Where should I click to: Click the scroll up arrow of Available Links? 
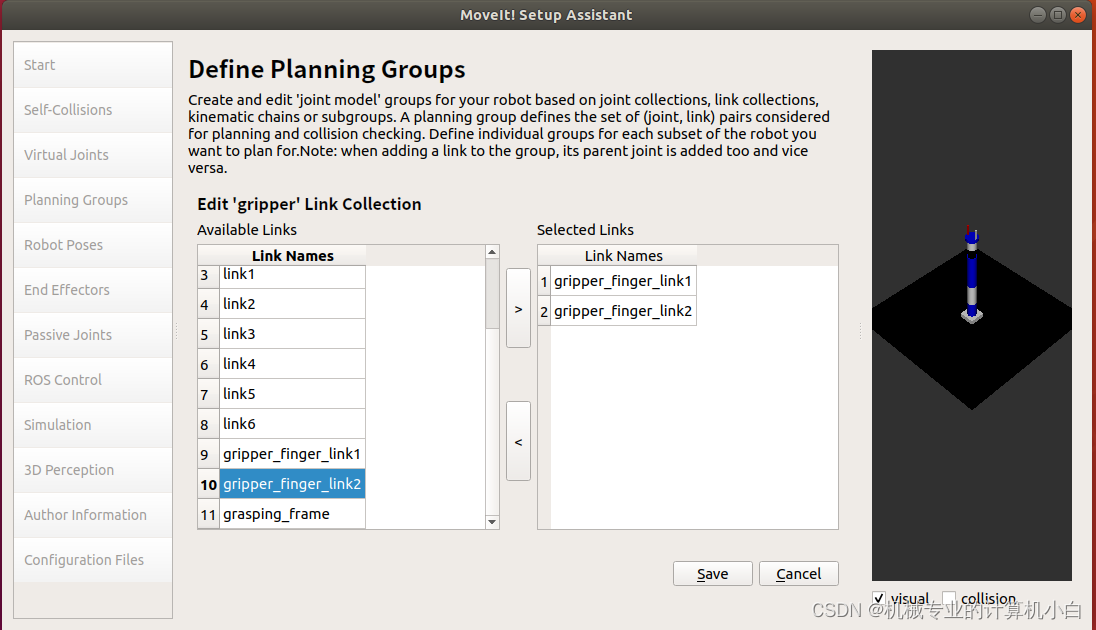click(x=492, y=252)
